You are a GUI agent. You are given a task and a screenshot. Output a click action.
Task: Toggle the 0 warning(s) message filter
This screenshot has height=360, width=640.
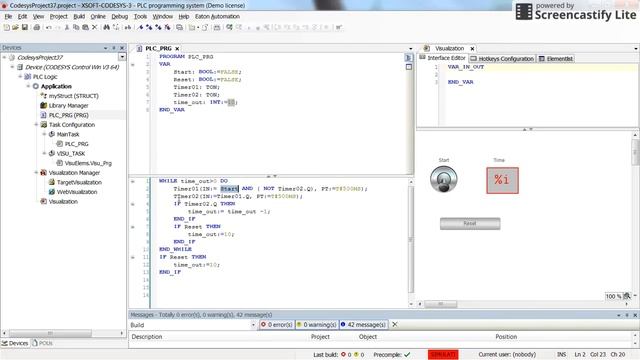coord(317,324)
